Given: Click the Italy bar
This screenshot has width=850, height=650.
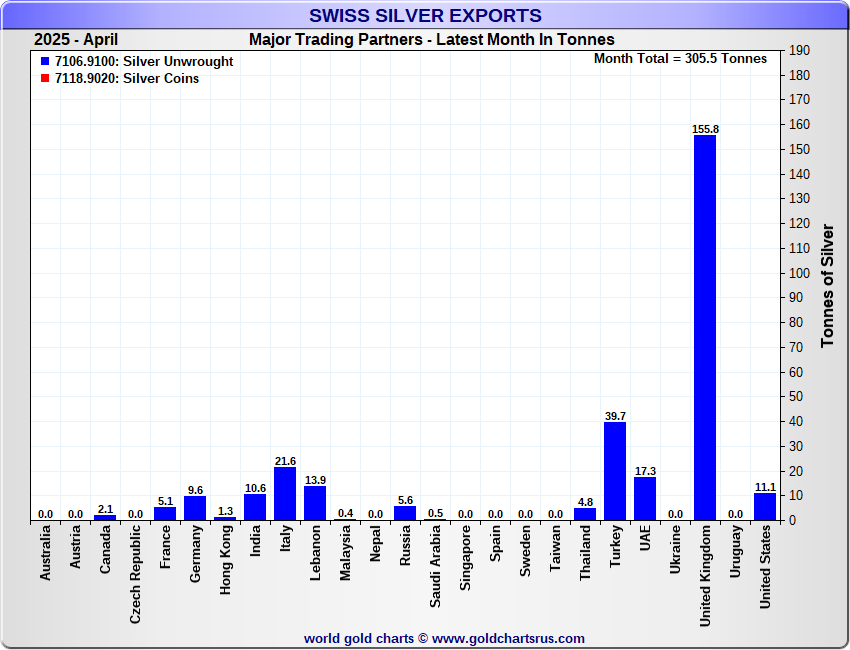Looking at the screenshot, I should 285,494.
